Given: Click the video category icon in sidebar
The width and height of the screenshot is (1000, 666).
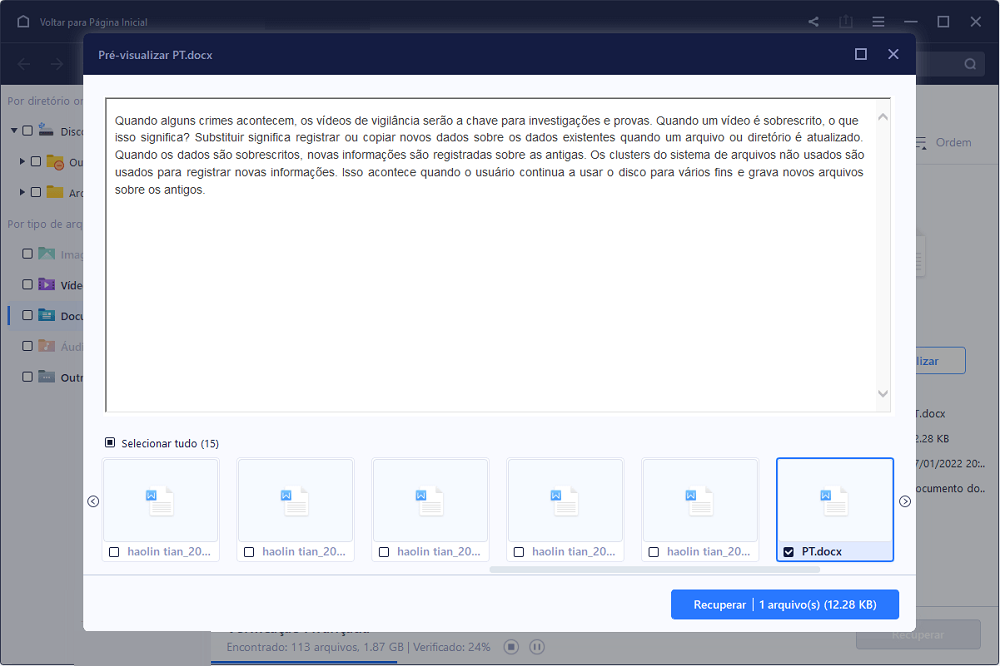Looking at the screenshot, I should (47, 284).
